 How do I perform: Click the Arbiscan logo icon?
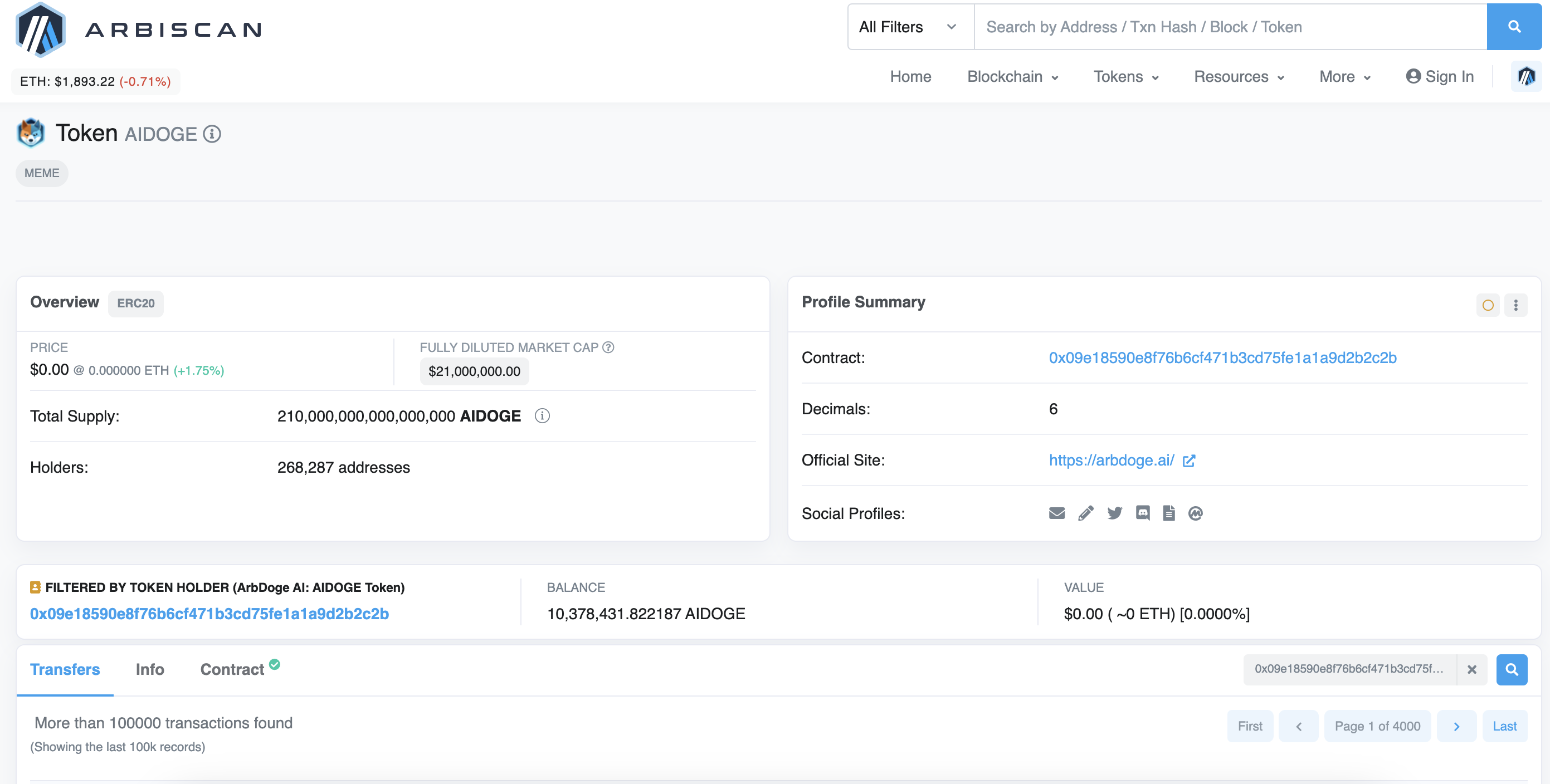(x=40, y=29)
